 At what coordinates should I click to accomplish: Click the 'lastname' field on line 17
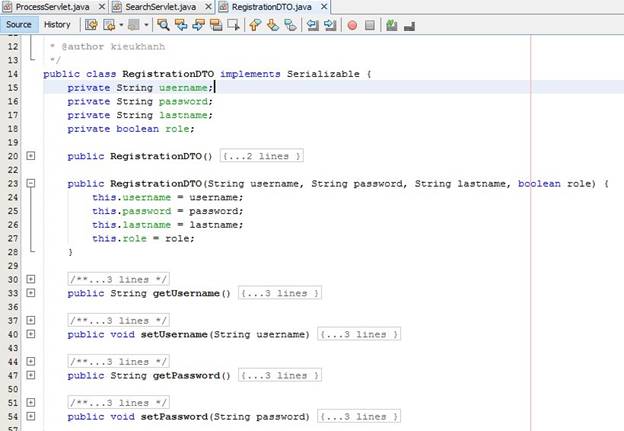click(x=183, y=115)
